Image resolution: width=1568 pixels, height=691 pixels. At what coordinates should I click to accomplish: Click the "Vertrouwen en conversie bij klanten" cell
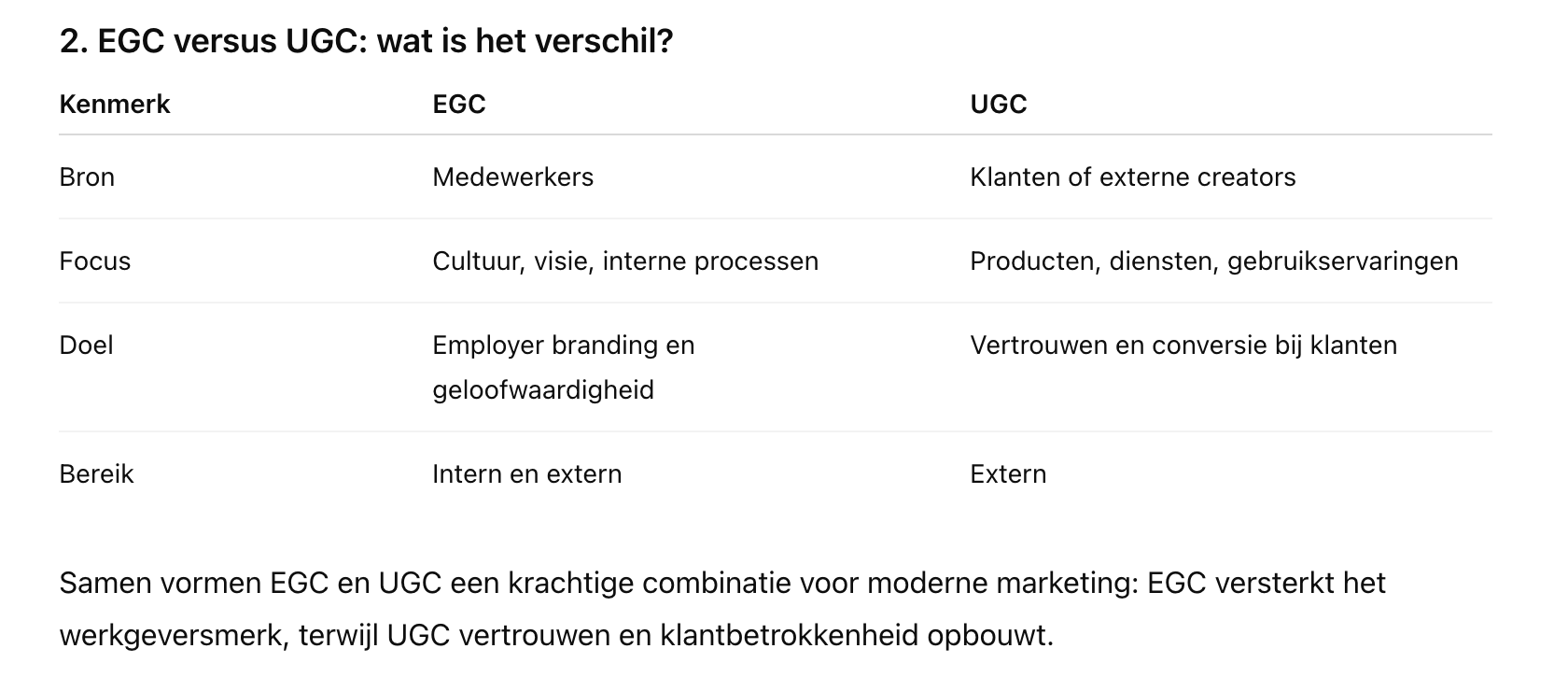(x=1183, y=345)
